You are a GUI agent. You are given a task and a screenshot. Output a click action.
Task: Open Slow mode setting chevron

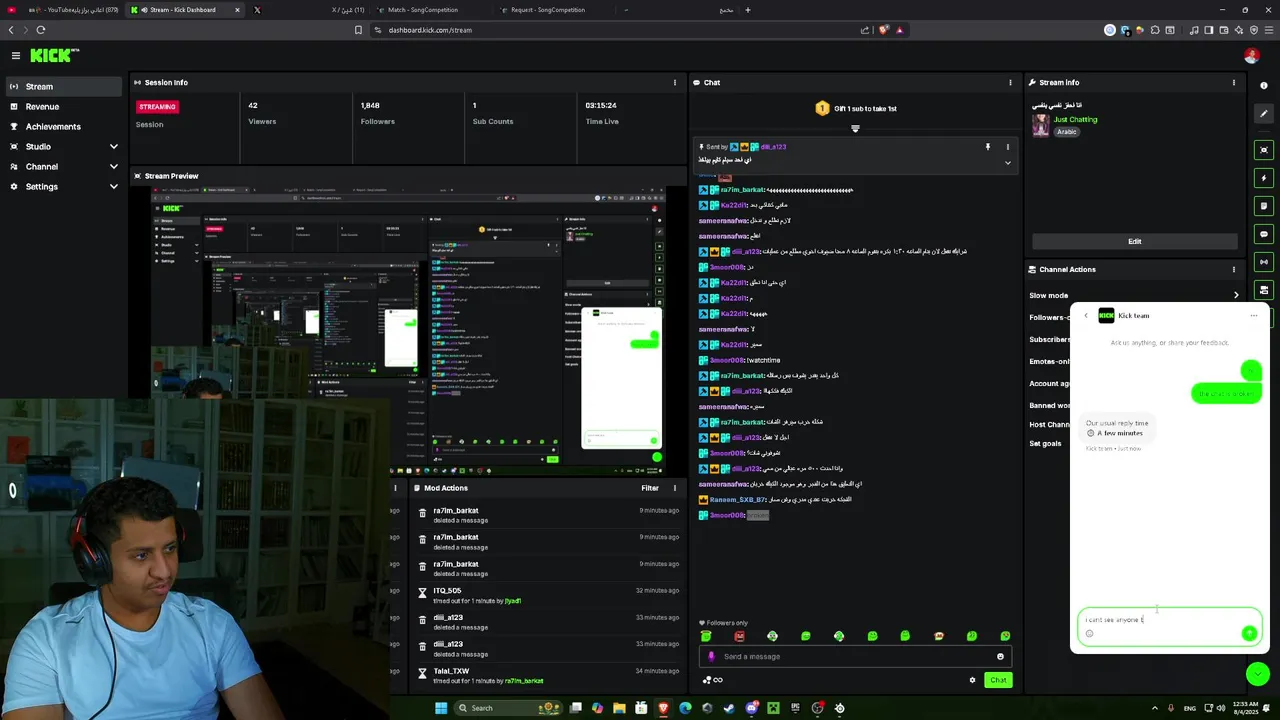pyautogui.click(x=1236, y=295)
